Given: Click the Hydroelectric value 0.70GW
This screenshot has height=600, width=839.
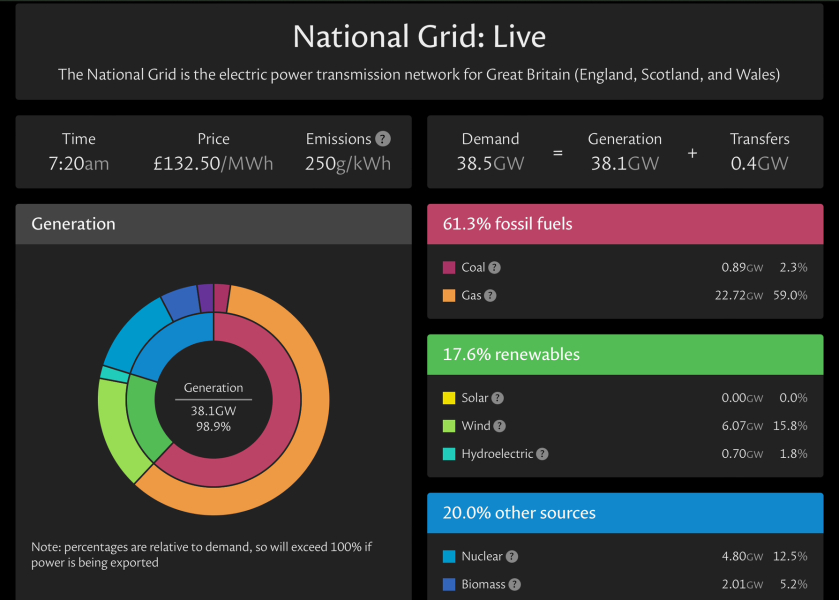Looking at the screenshot, I should pos(742,454).
